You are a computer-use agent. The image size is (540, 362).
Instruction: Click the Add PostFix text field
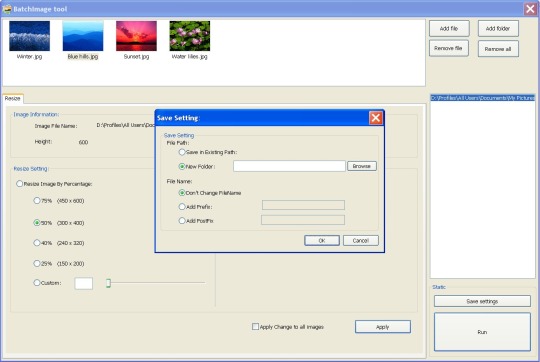coord(303,220)
